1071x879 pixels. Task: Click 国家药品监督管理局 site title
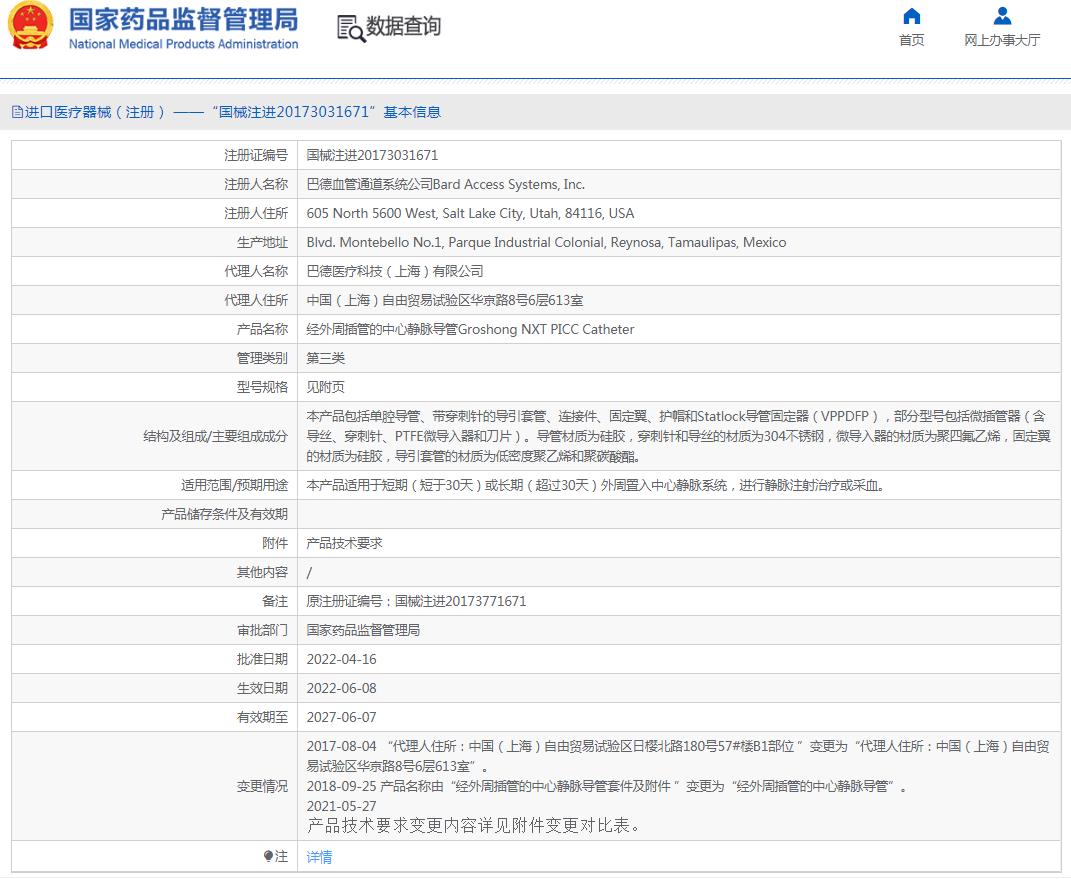click(x=183, y=19)
